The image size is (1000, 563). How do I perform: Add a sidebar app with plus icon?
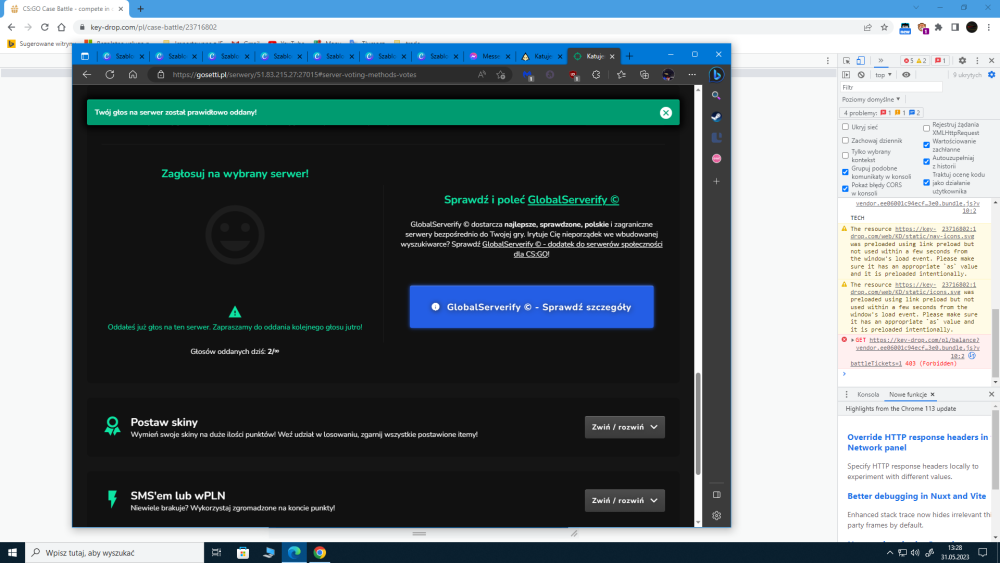point(716,181)
